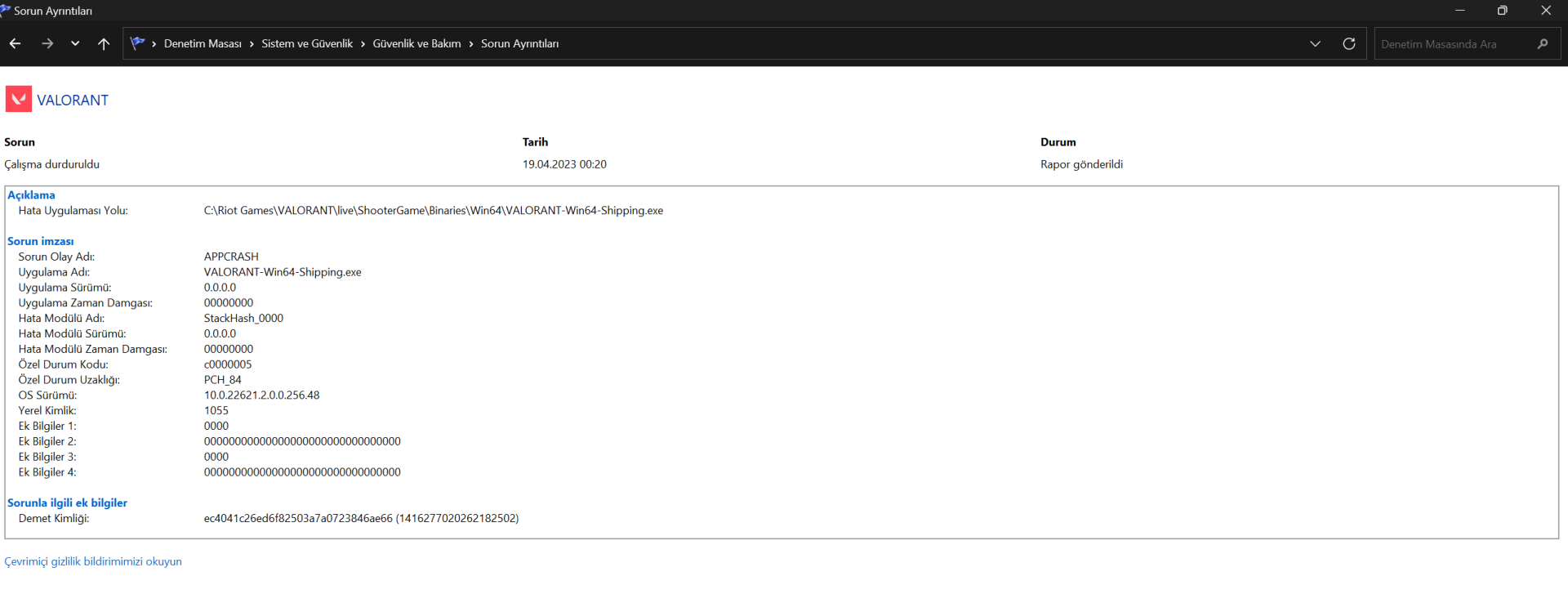Screen dimensions: 1568x612
Task: Open Güvenlik ve Bakım breadcrumb
Action: (x=416, y=43)
